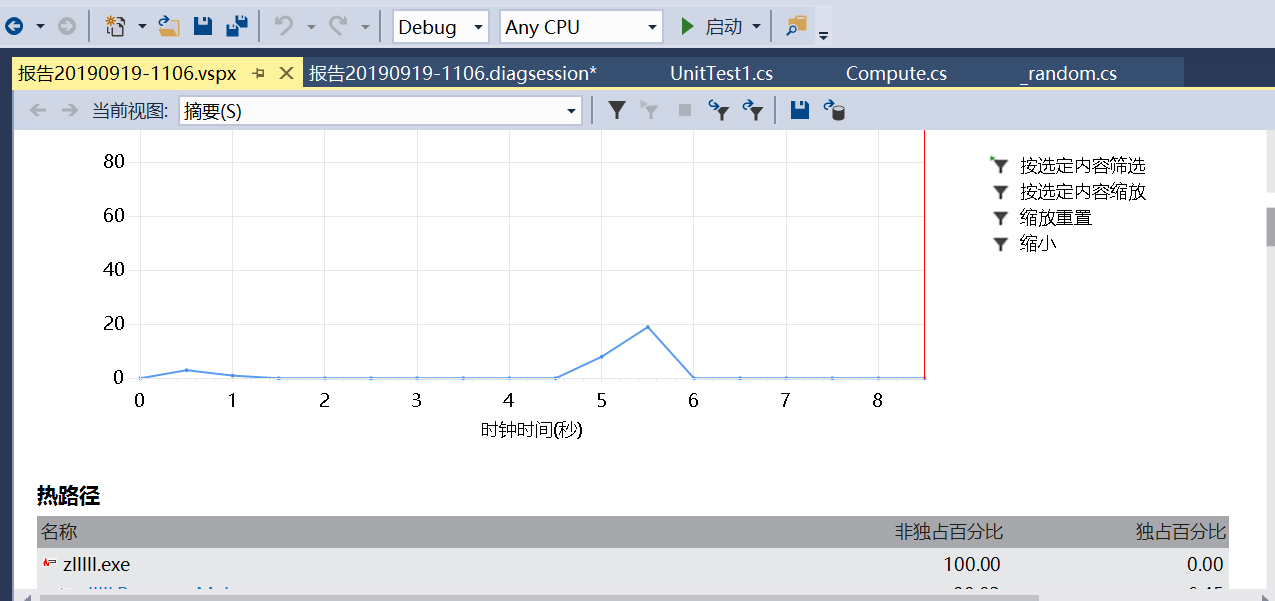Screen dimensions: 1275x601
Task: Click the zlllll.exe process icon
Action: (x=50, y=564)
